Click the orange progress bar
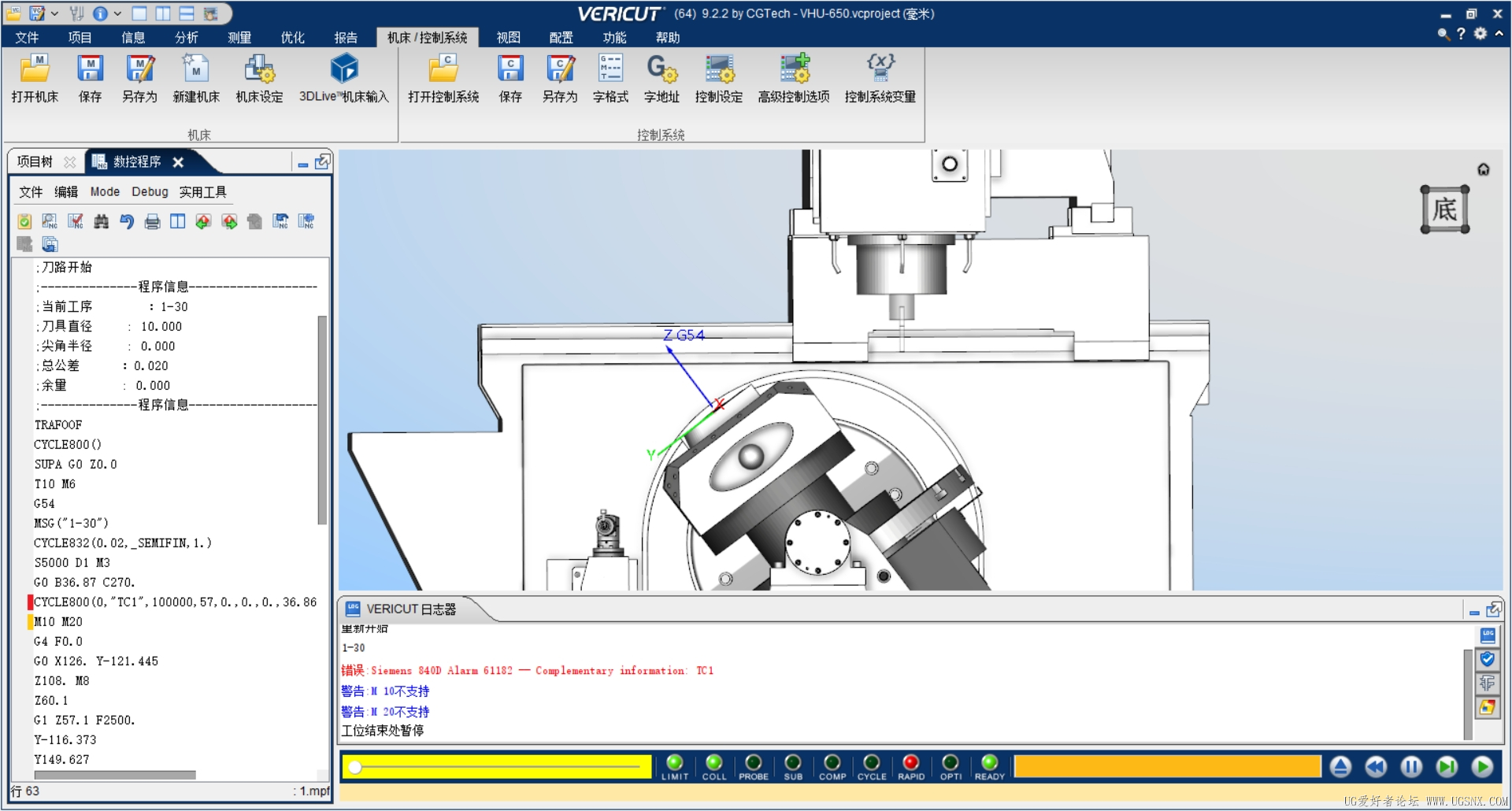Viewport: 1512px width, 811px height. click(1167, 766)
